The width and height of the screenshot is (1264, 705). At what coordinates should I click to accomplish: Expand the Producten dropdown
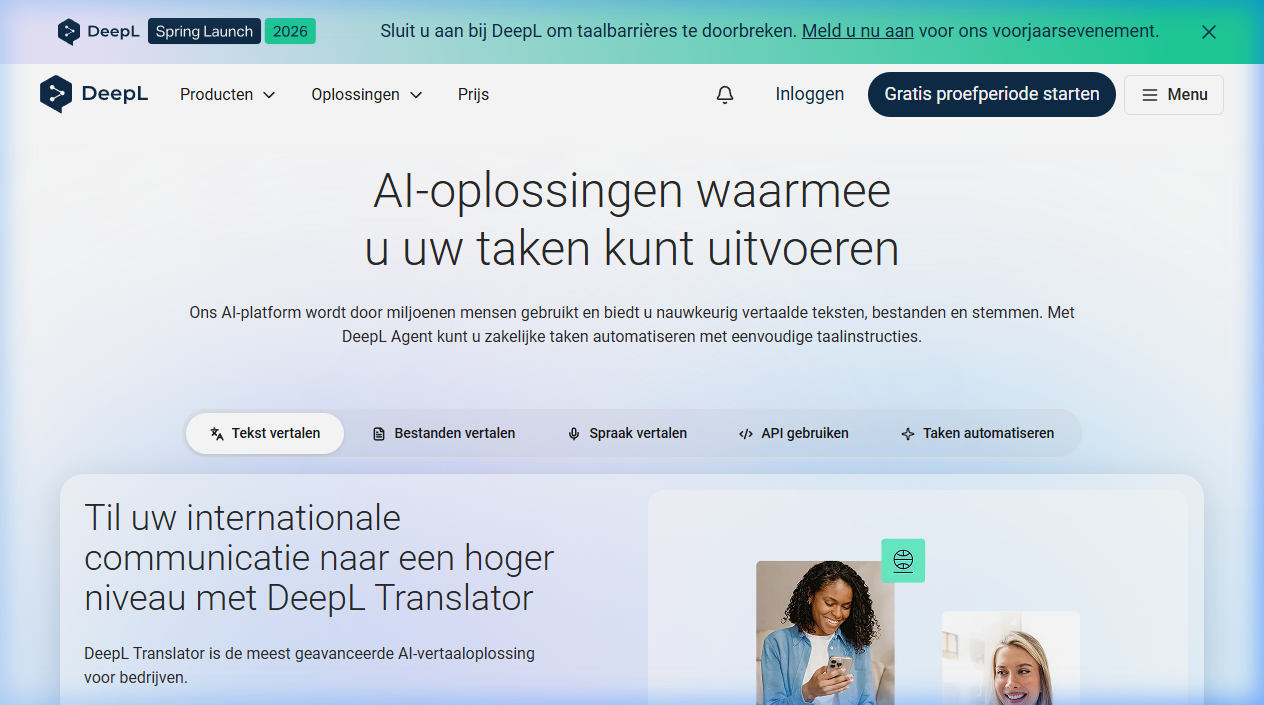(227, 95)
